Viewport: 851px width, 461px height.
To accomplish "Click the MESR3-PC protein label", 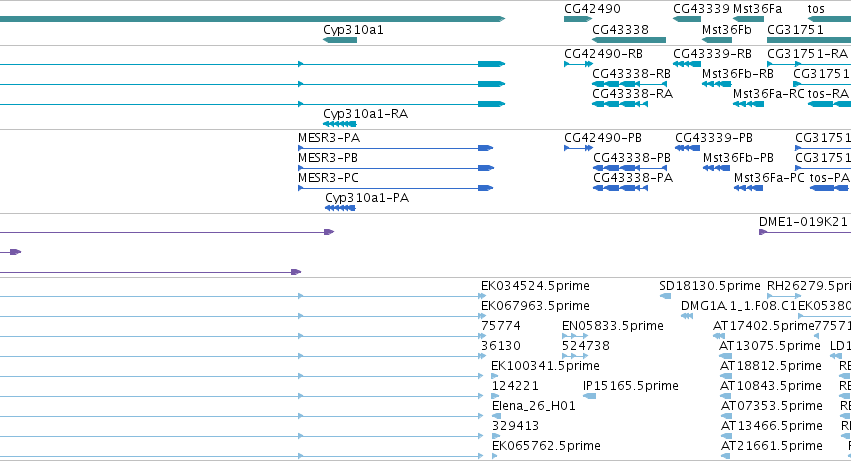I will coord(328,178).
